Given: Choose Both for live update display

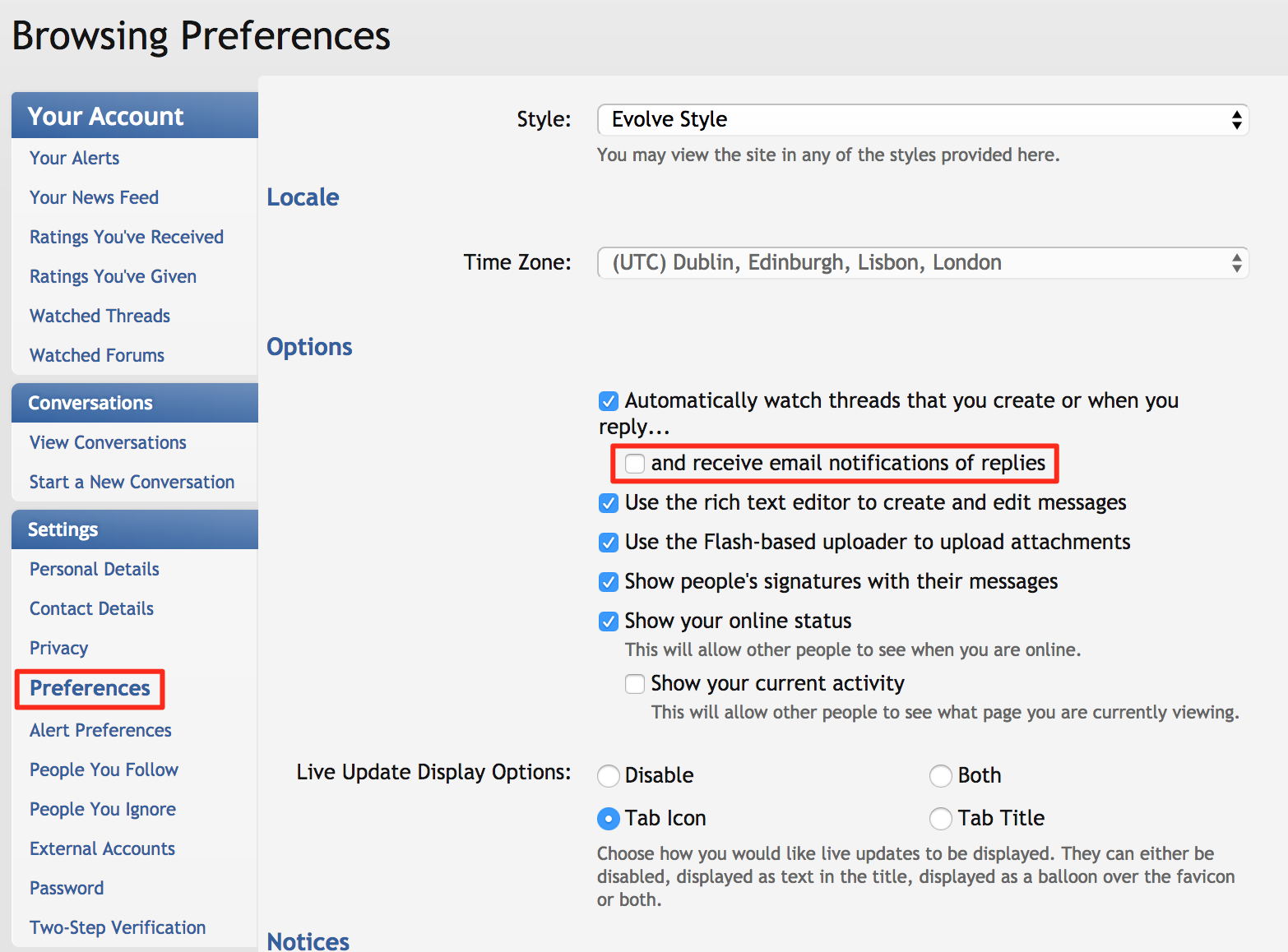Looking at the screenshot, I should coord(941,776).
